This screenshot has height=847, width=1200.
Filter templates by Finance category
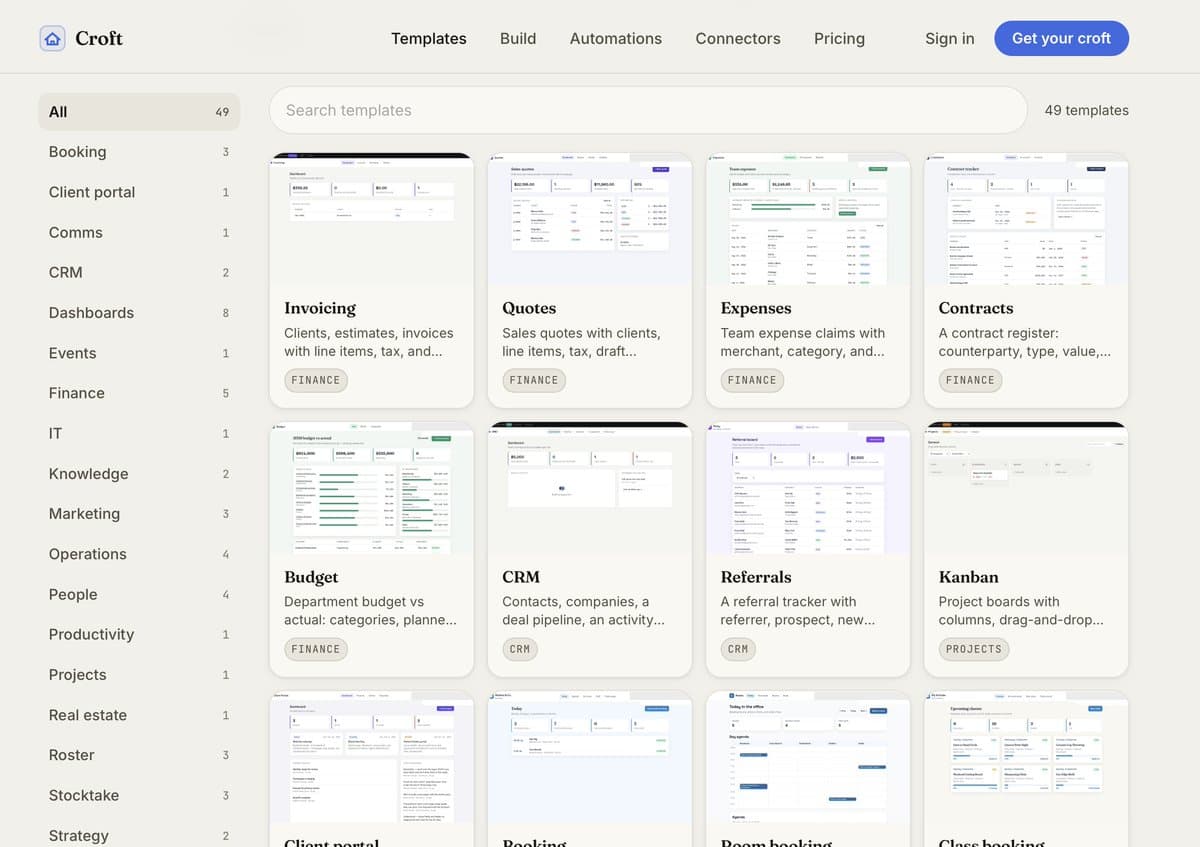coord(139,393)
